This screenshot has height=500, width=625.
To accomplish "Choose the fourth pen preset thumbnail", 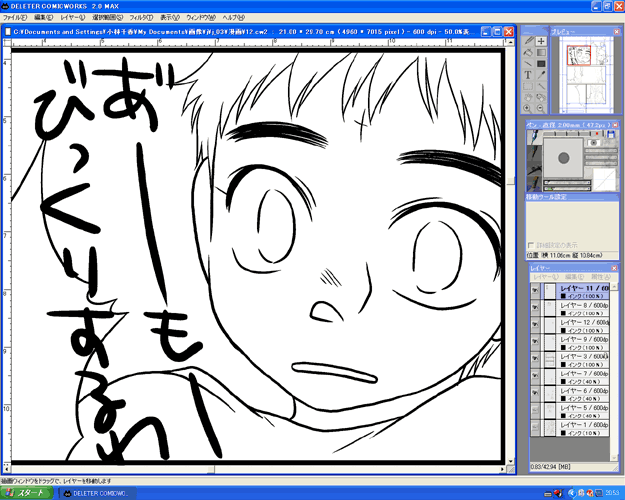I will point(534,184).
